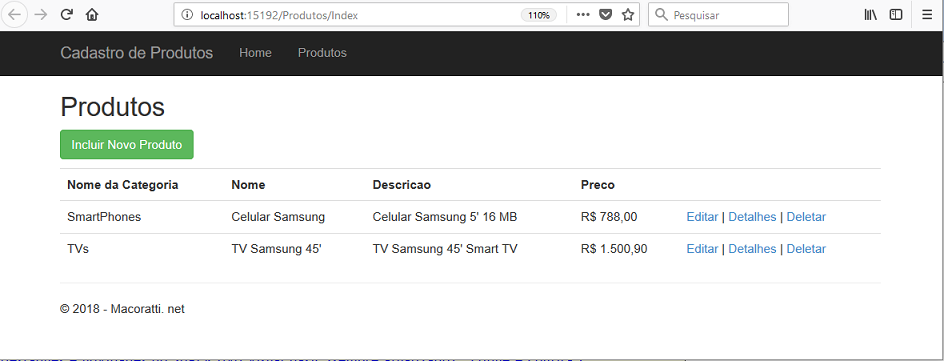The image size is (944, 361).
Task: Click the browser forward arrow button
Action: click(41, 15)
